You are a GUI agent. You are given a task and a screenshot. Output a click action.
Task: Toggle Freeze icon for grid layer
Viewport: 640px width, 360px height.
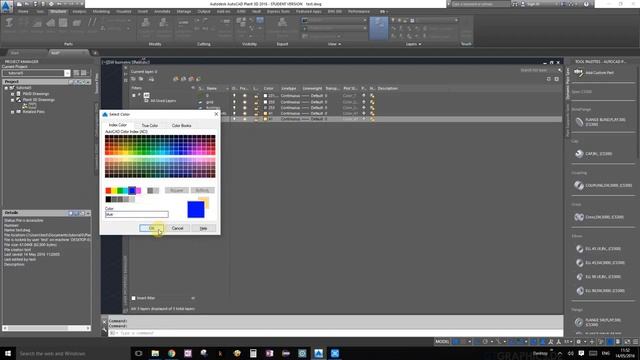tap(244, 102)
